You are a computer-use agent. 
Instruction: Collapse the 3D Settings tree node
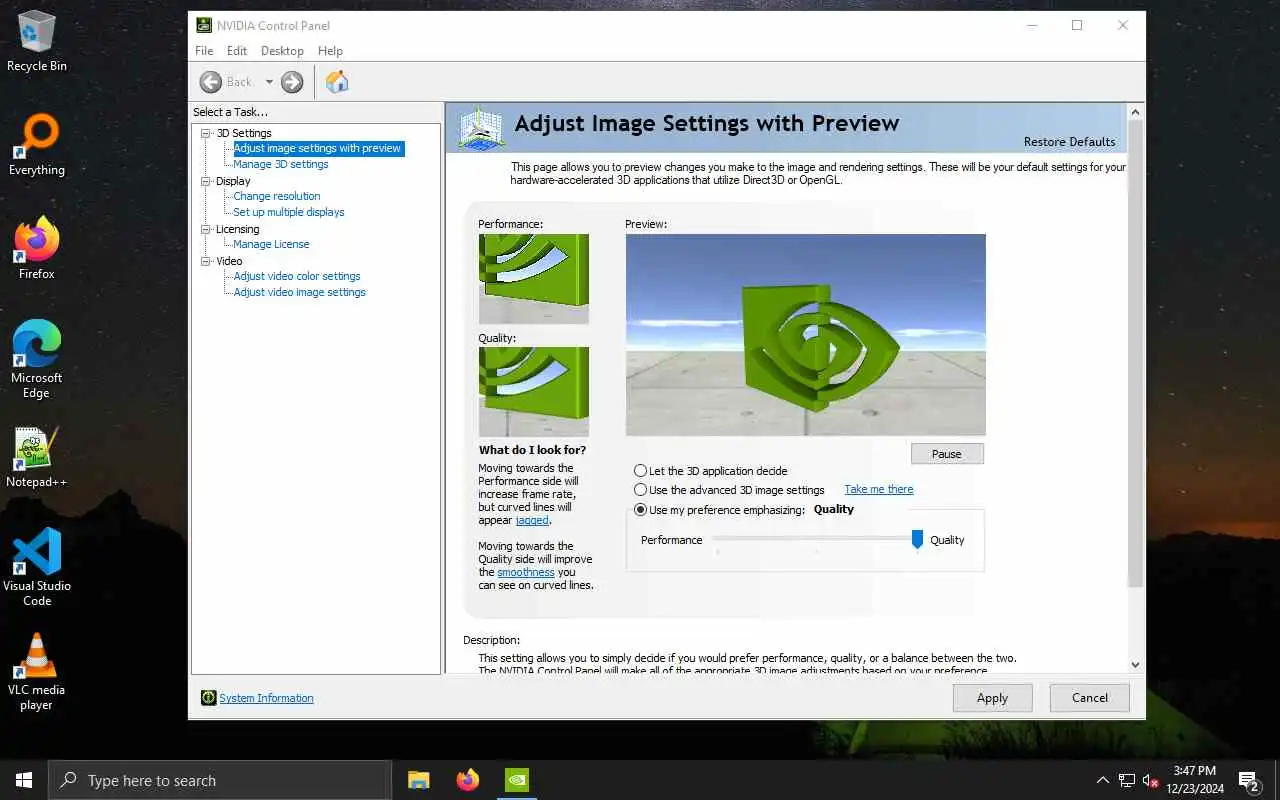pos(207,133)
